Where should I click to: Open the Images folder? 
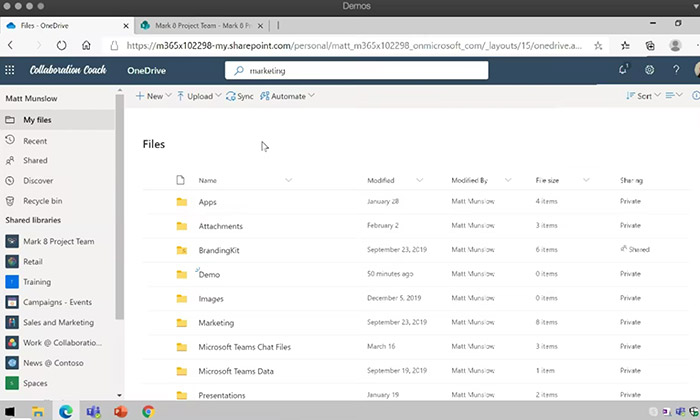pyautogui.click(x=211, y=299)
